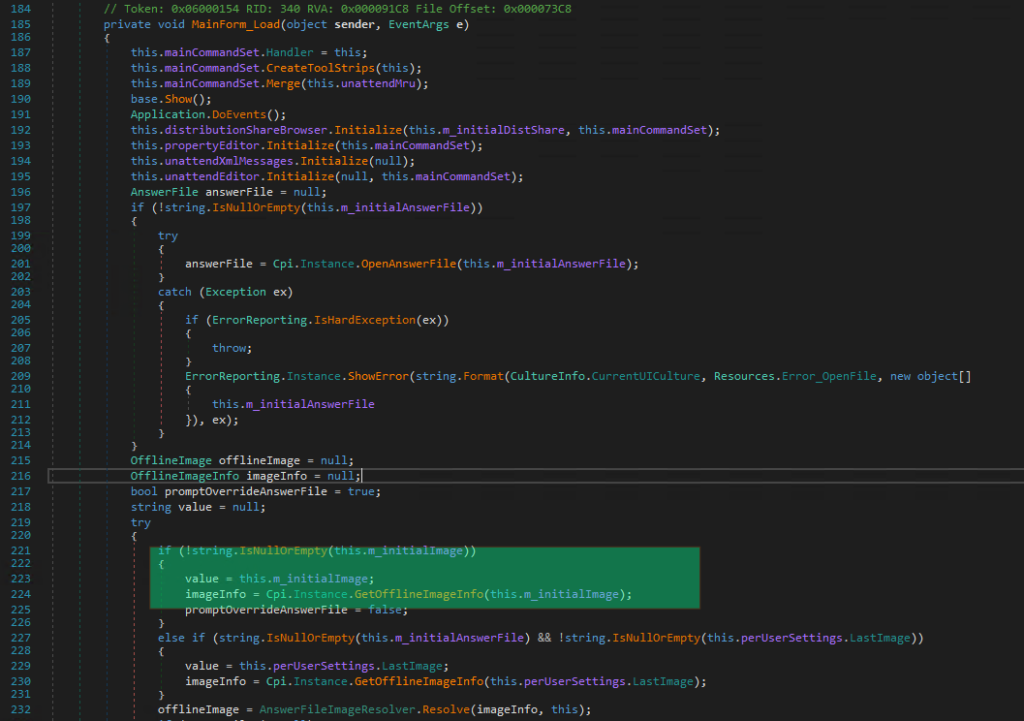Go to the ShowError method
This screenshot has height=721, width=1024.
(378, 376)
